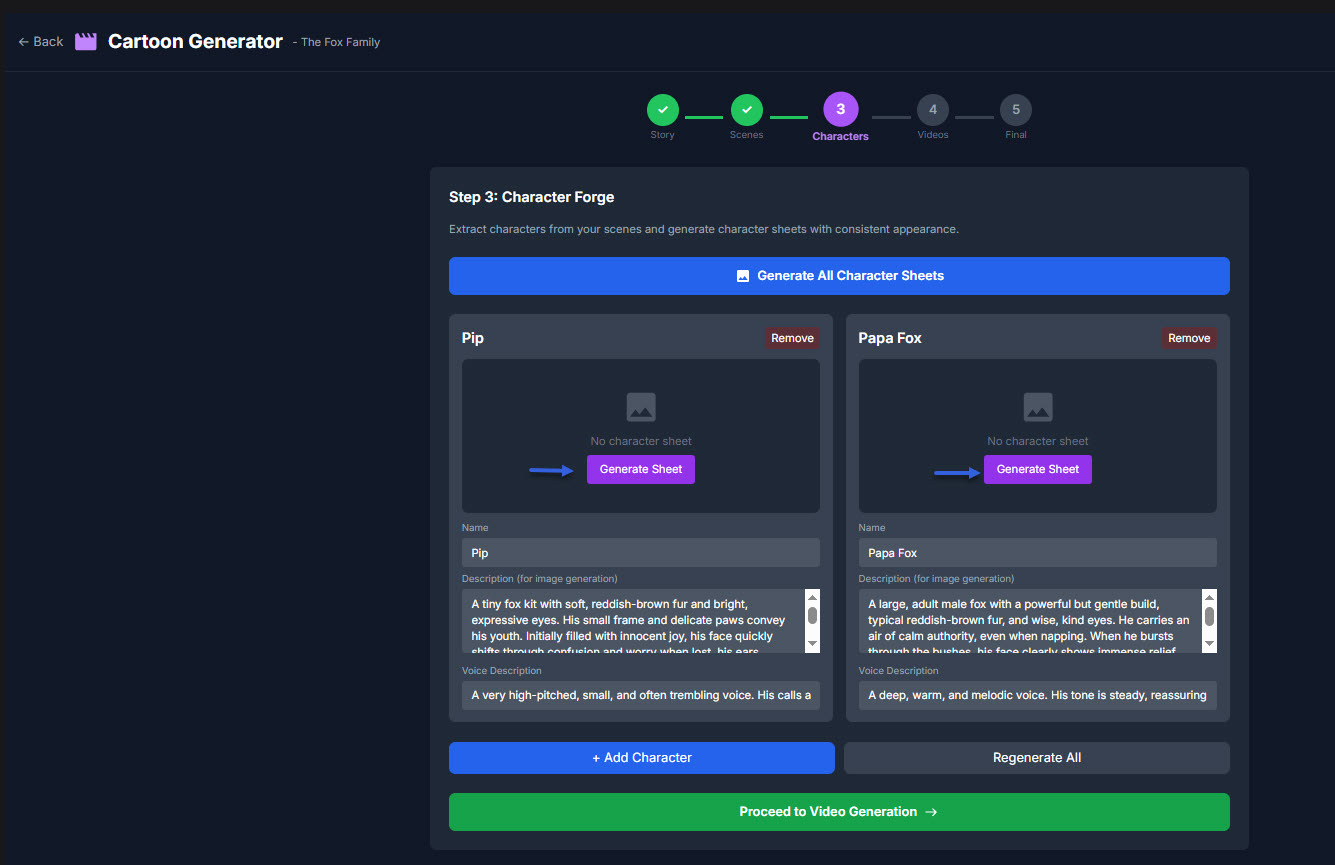Jump to the Final step 5 circle

(1015, 110)
